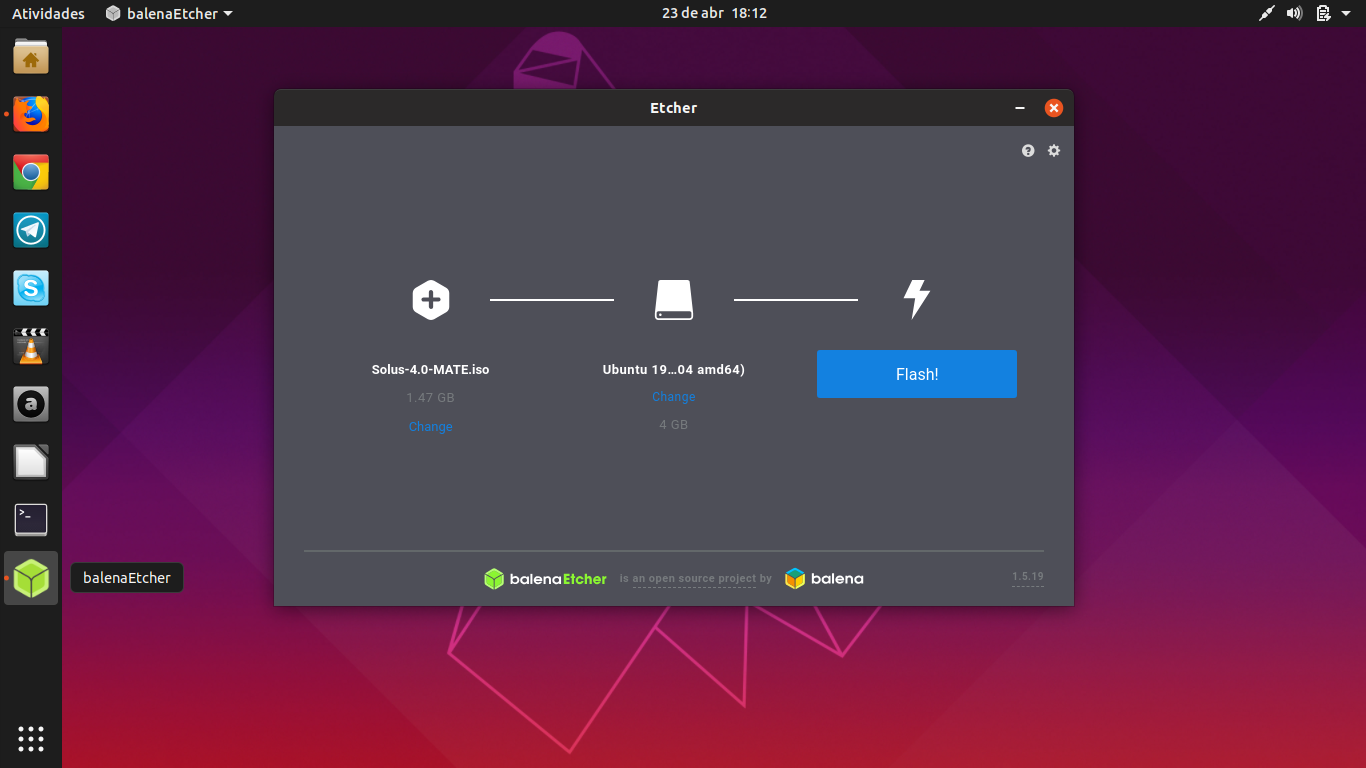The height and width of the screenshot is (768, 1366).
Task: Click the lightning bolt flash icon
Action: click(917, 299)
